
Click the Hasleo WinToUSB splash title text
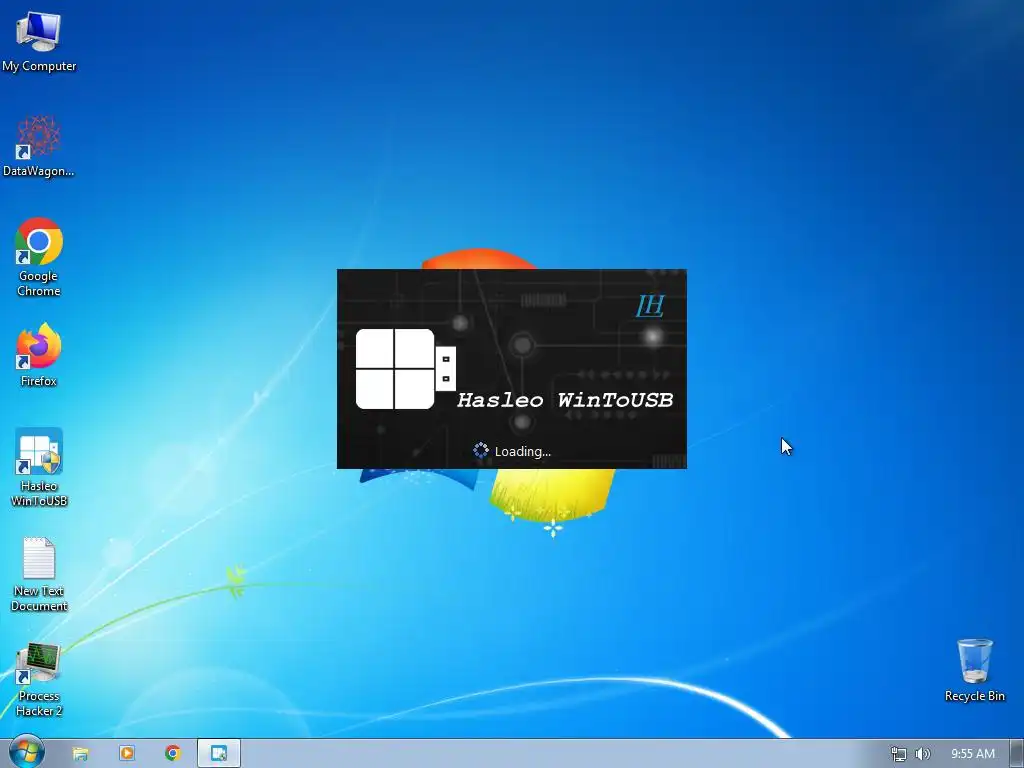pyautogui.click(x=565, y=400)
